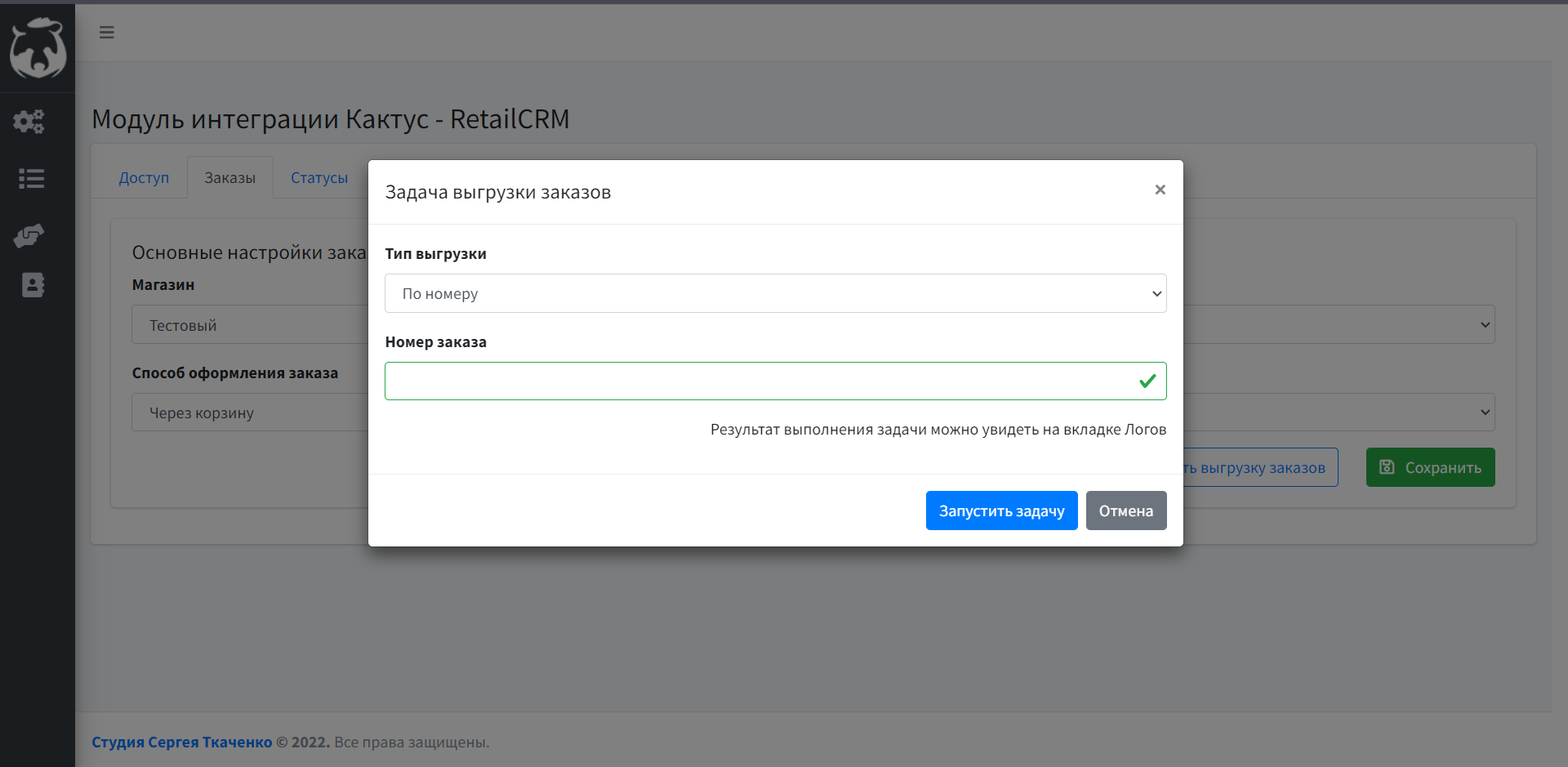Open the handshake sidebar icon
Screen dimensions: 1568x767
[x=29, y=235]
